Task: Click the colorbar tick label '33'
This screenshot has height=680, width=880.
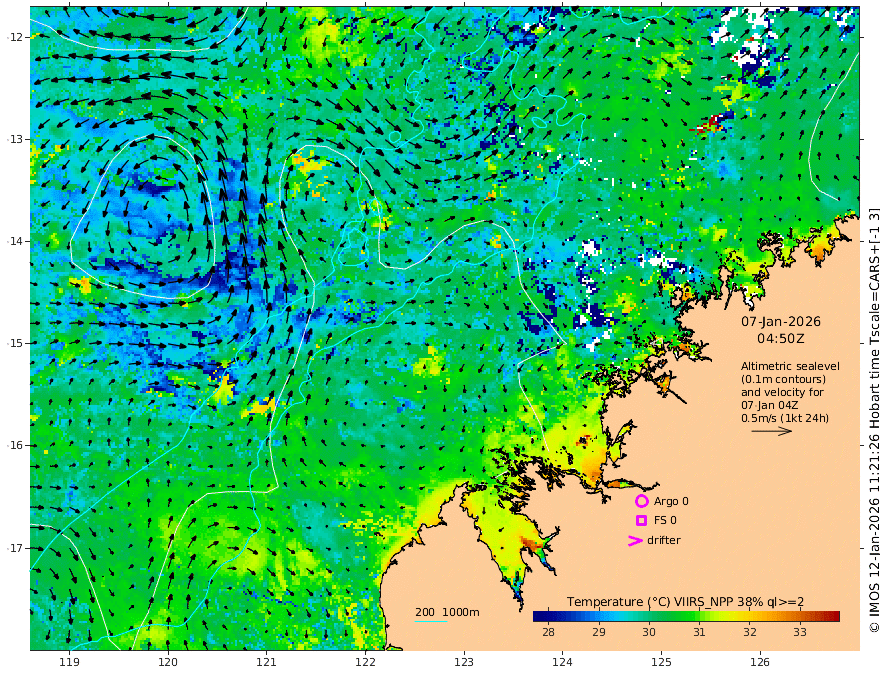Action: (800, 632)
